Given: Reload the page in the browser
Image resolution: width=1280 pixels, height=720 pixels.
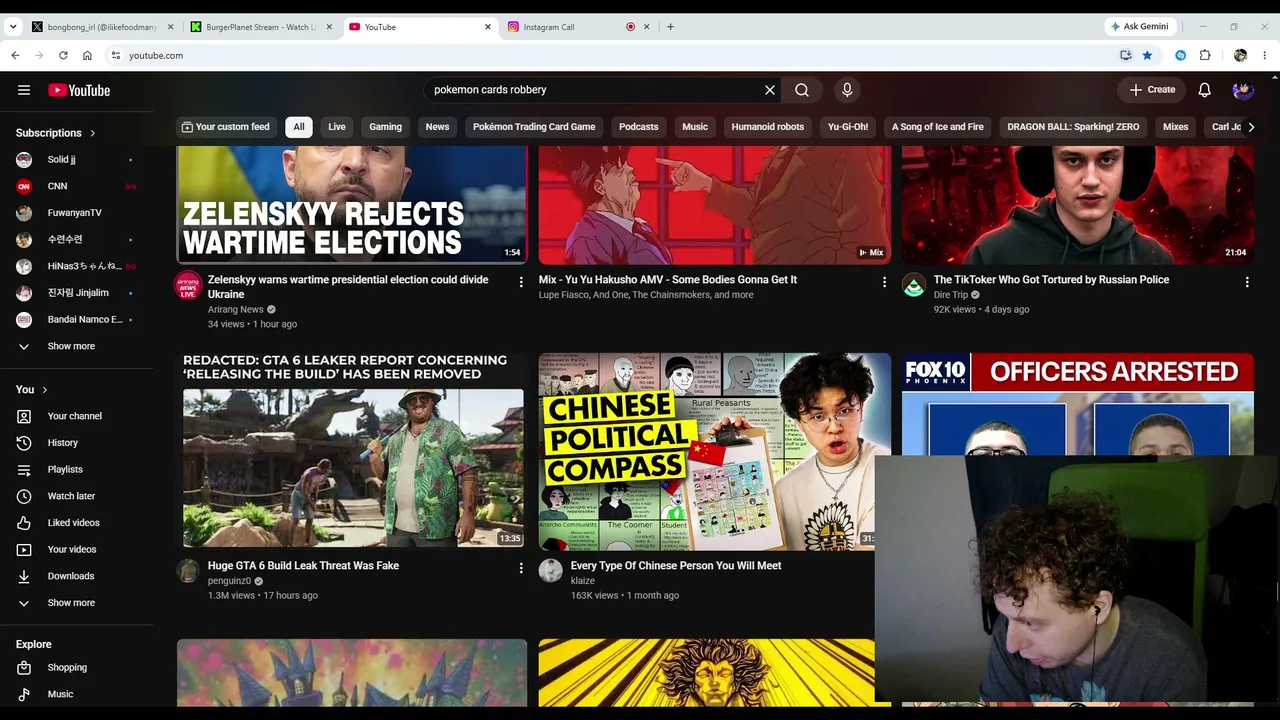Looking at the screenshot, I should pos(63,56).
